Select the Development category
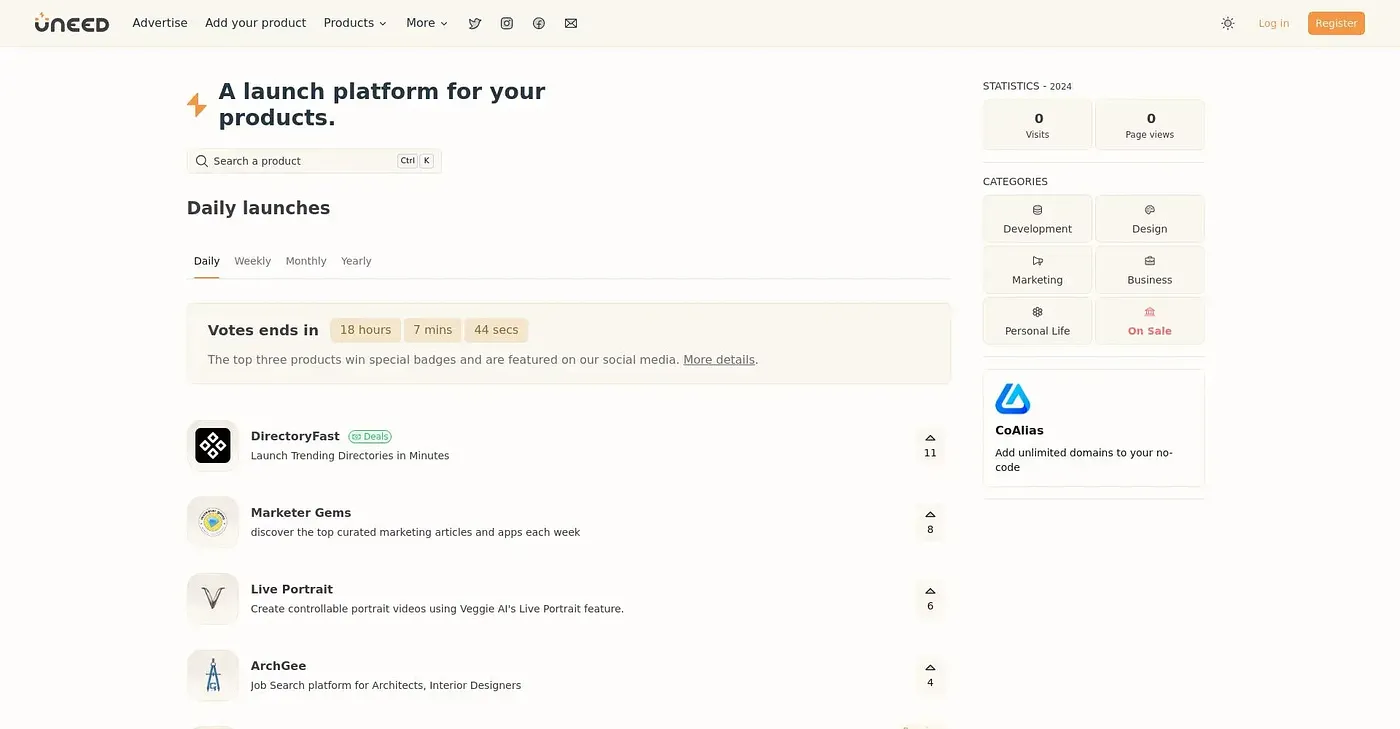Screen dimensions: 1400x729 tap(1037, 219)
